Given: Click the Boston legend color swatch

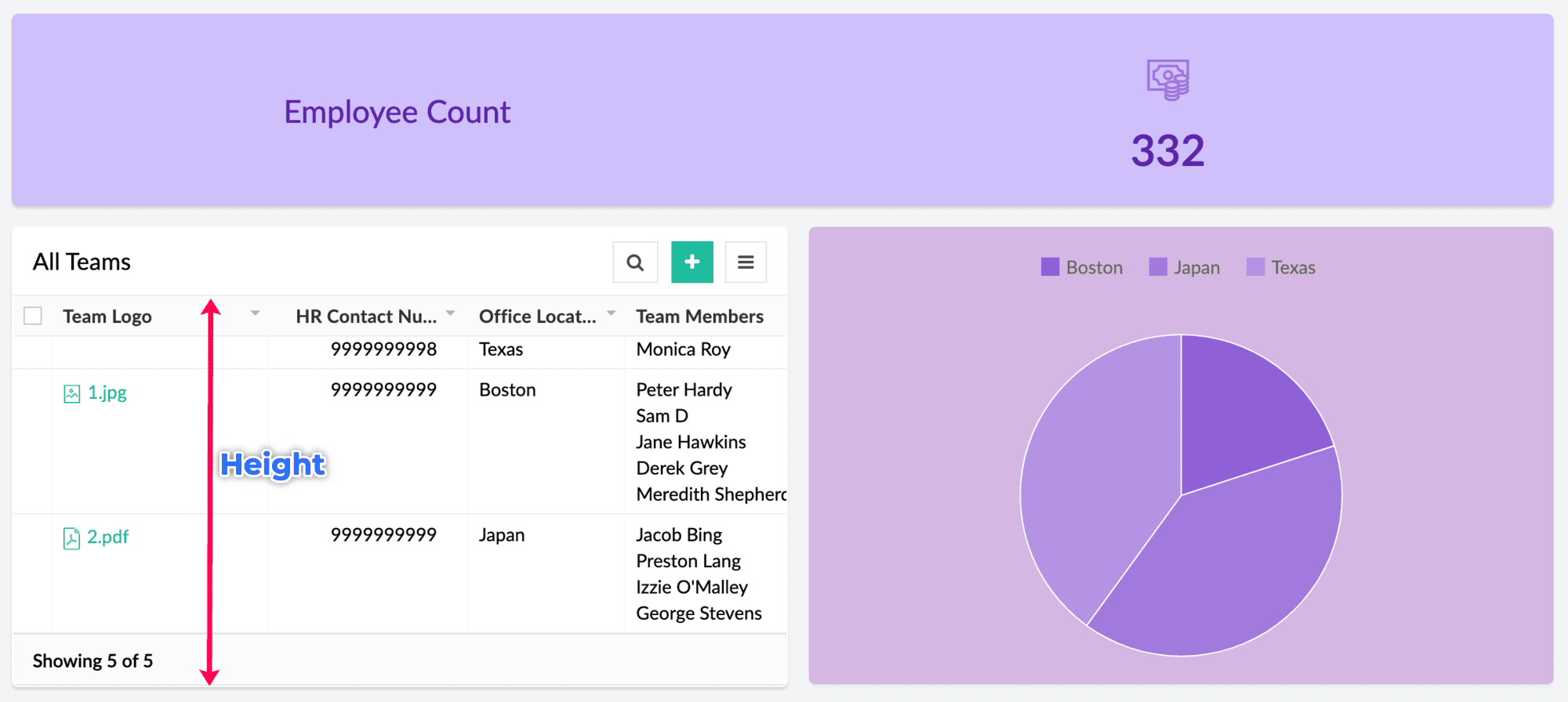Looking at the screenshot, I should tap(1050, 267).
